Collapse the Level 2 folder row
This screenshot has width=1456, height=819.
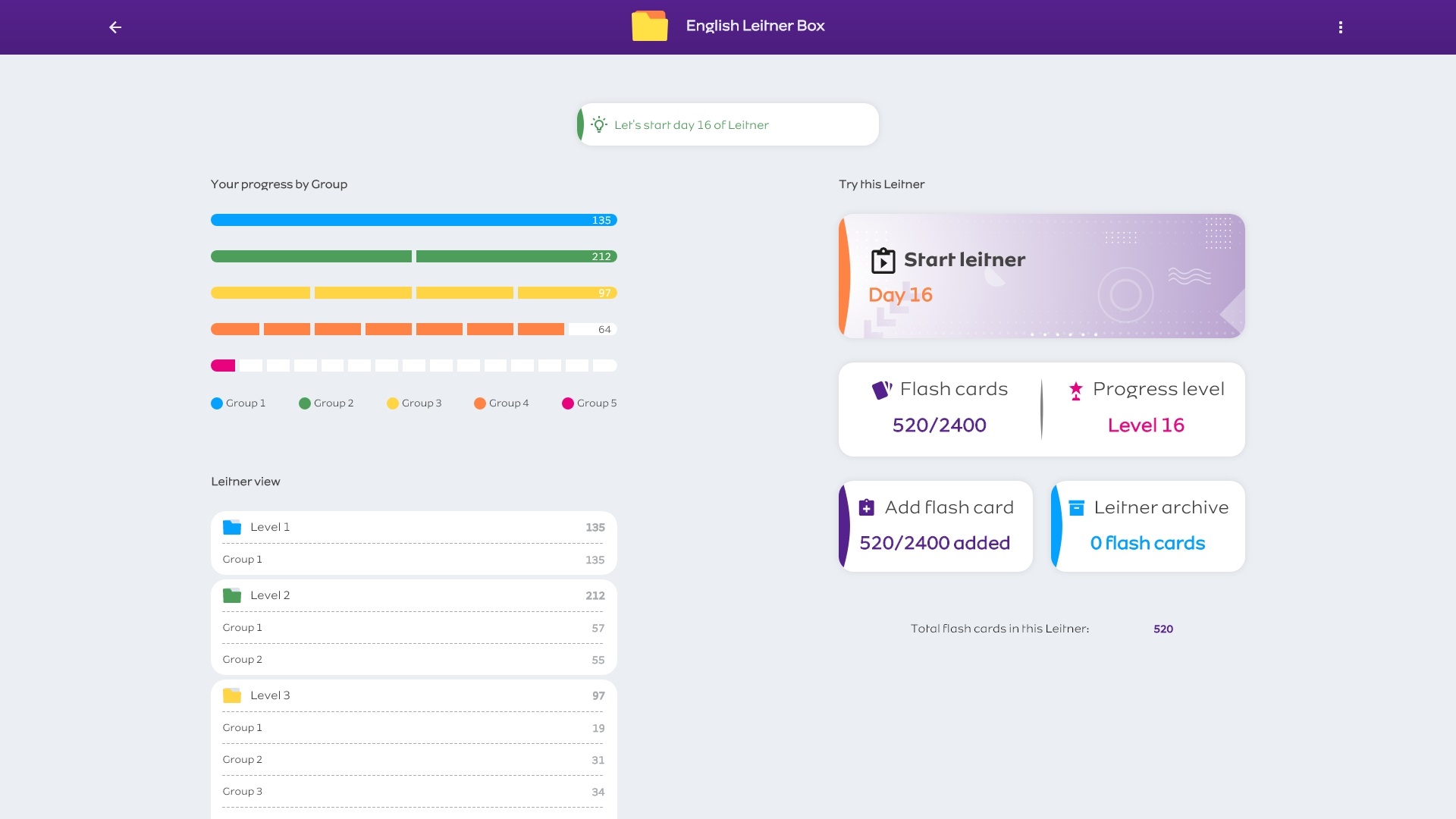pyautogui.click(x=413, y=595)
